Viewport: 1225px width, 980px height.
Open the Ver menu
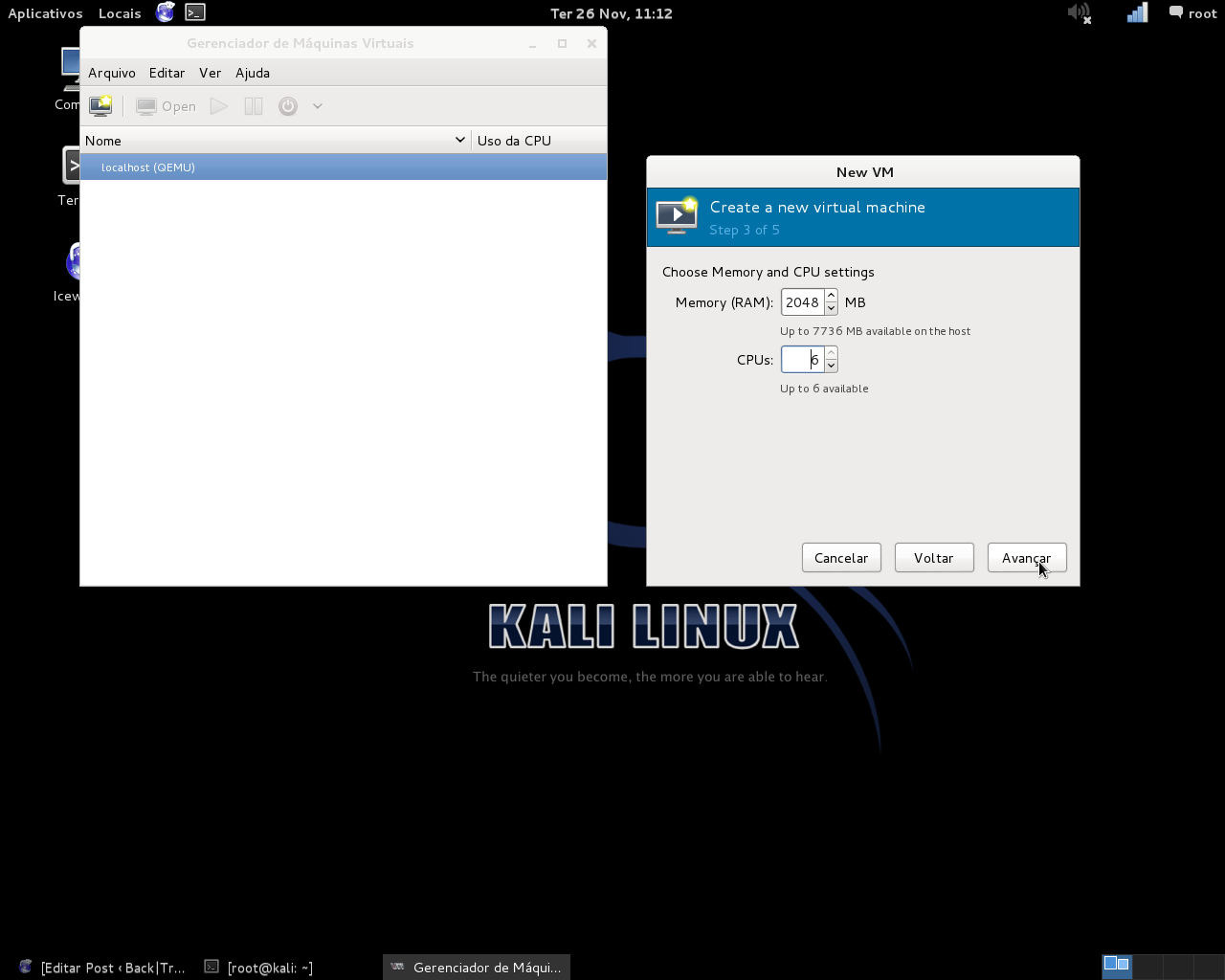pos(210,73)
